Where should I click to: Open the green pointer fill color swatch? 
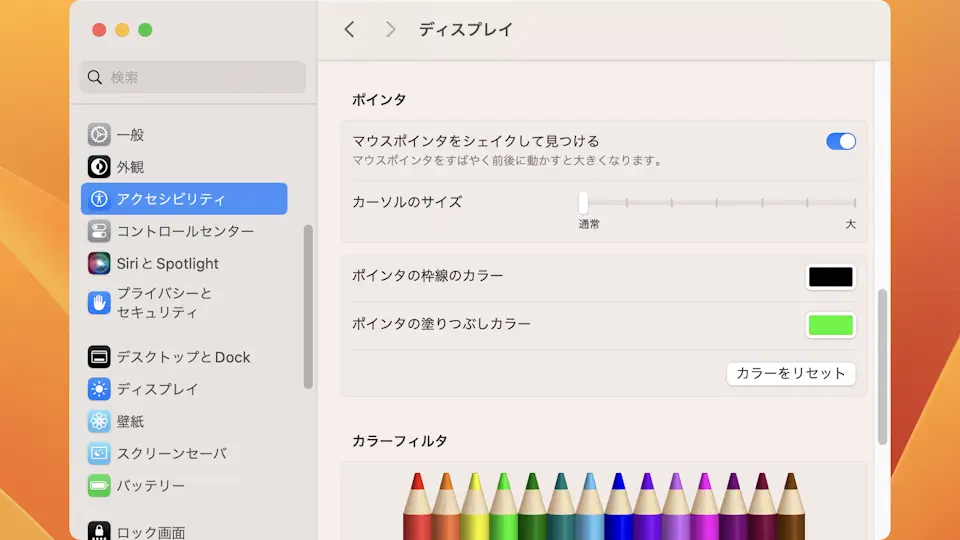pyautogui.click(x=831, y=325)
